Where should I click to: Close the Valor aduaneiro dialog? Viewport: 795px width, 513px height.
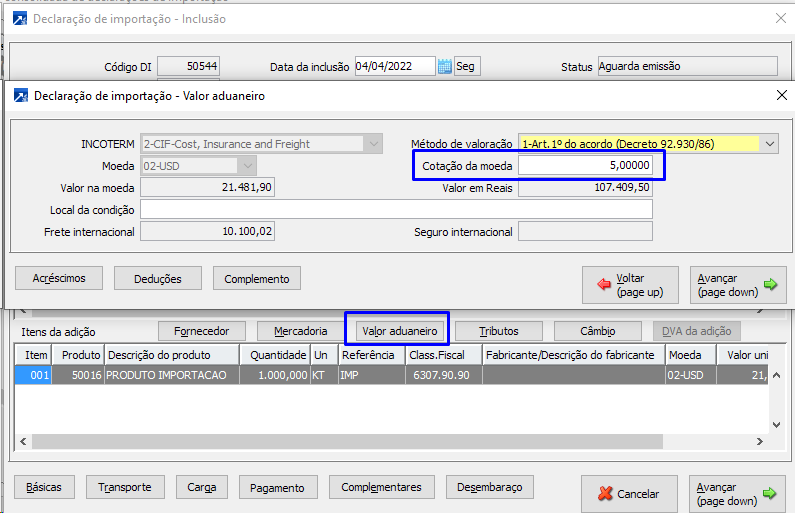pos(782,95)
